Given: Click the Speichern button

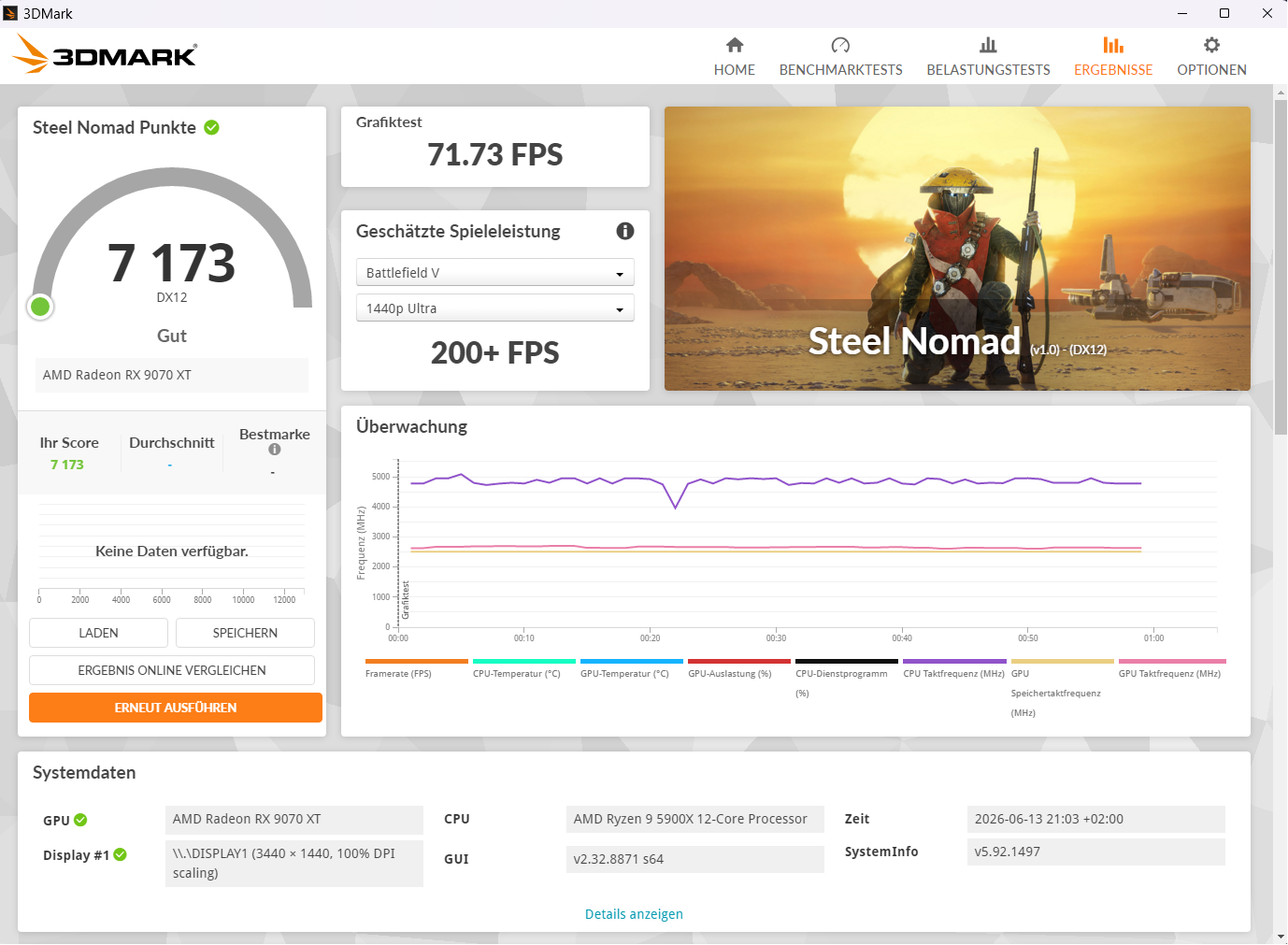Looking at the screenshot, I should (245, 633).
